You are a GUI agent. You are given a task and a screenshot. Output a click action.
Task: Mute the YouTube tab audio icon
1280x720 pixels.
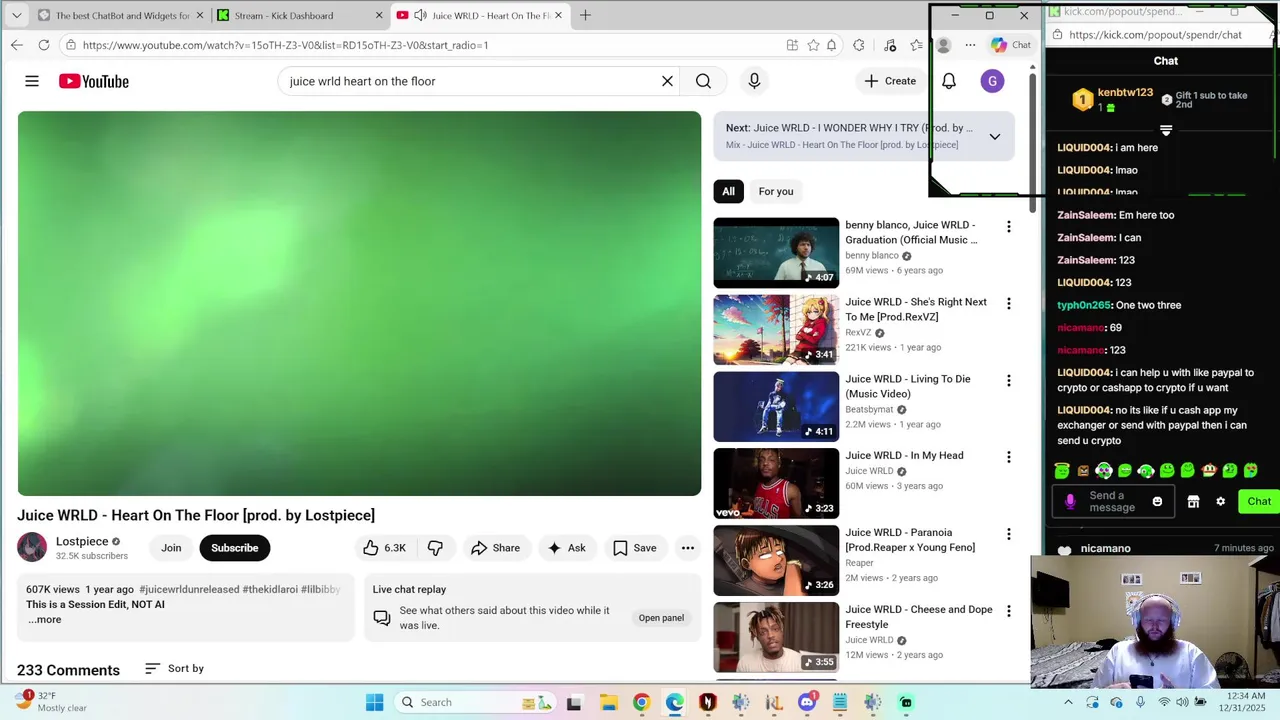420,15
